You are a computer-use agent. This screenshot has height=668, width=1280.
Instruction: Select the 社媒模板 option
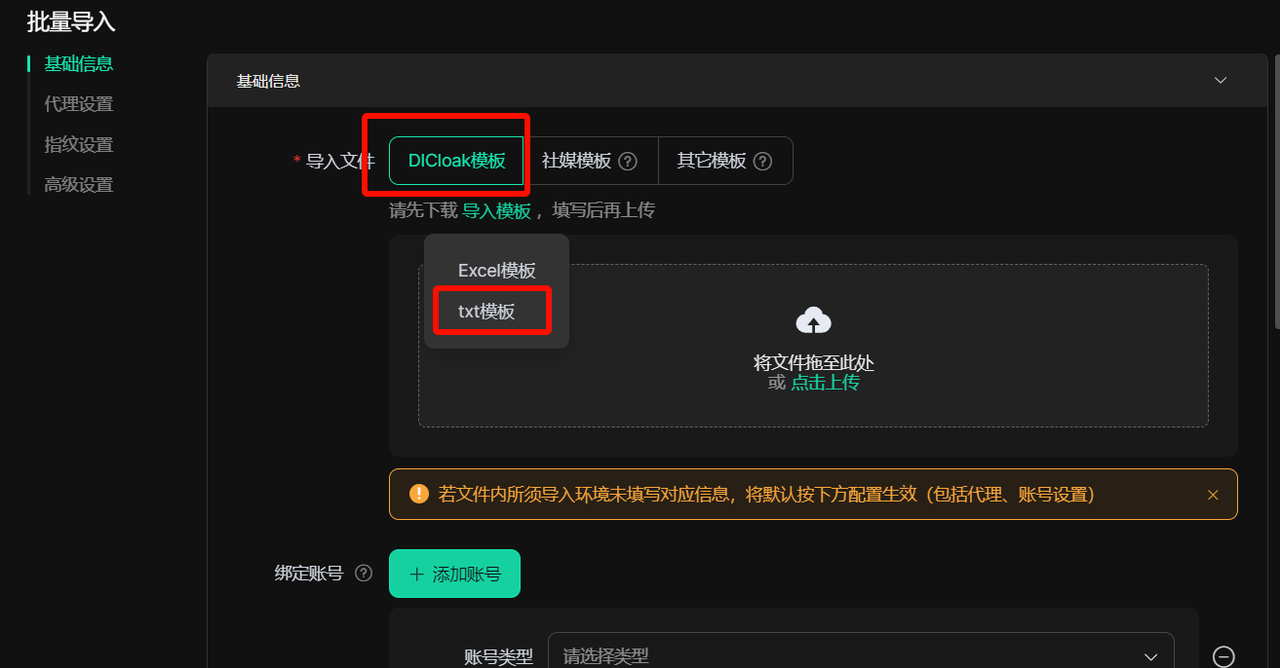pos(591,161)
